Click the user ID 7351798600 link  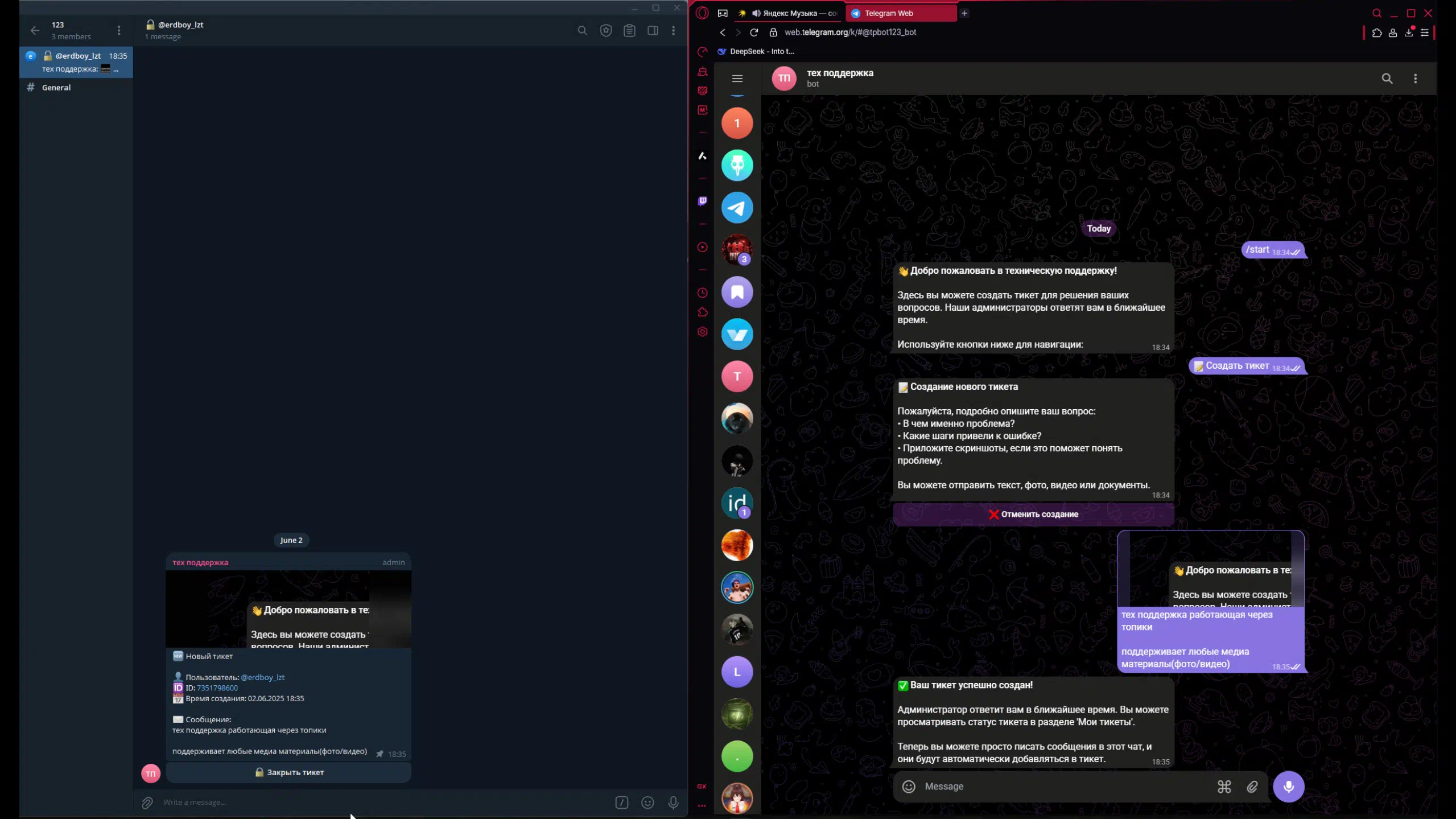tap(217, 688)
